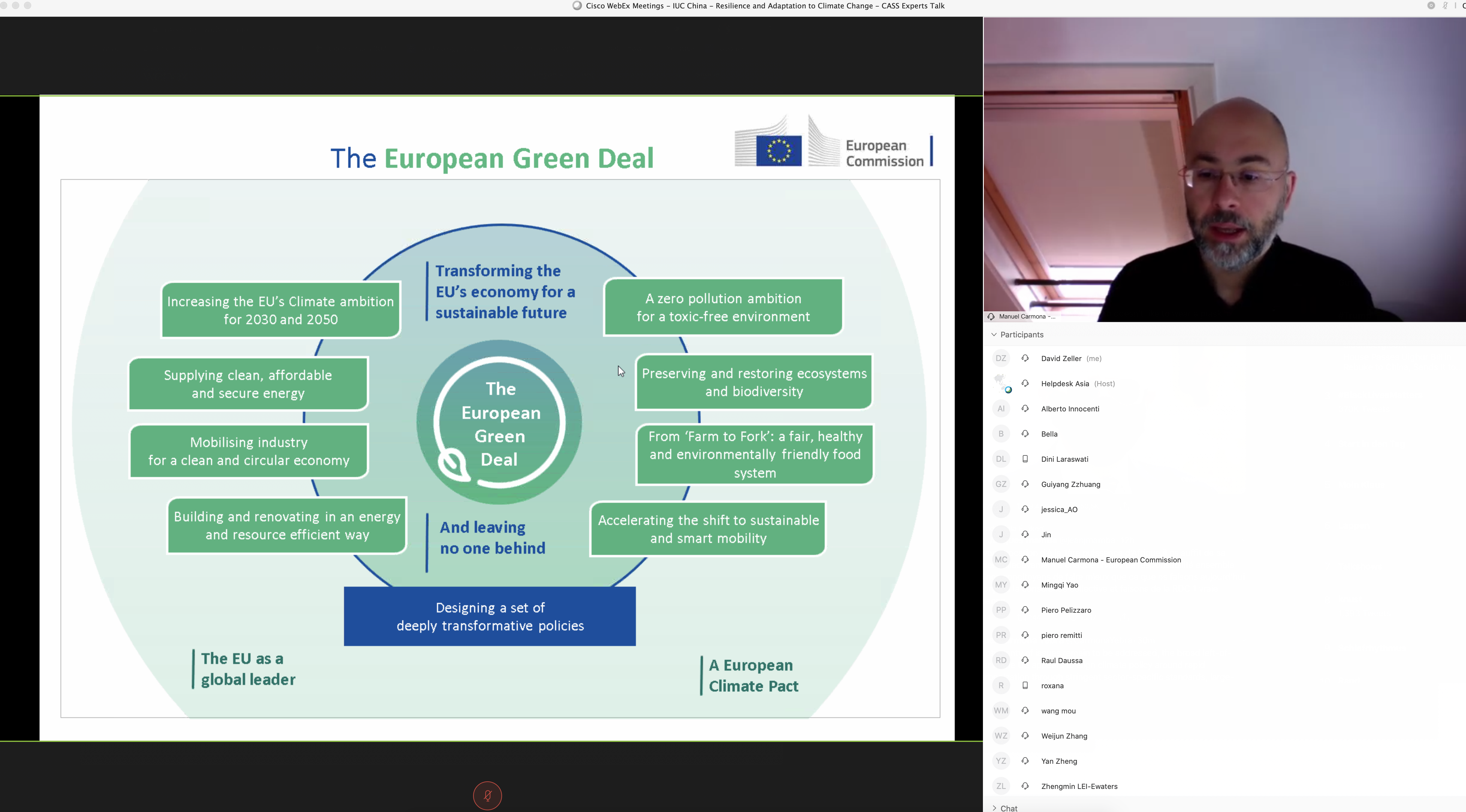Viewport: 1466px width, 812px height.
Task: Click the muted microphone icon in title bar
Action: (x=1445, y=6)
